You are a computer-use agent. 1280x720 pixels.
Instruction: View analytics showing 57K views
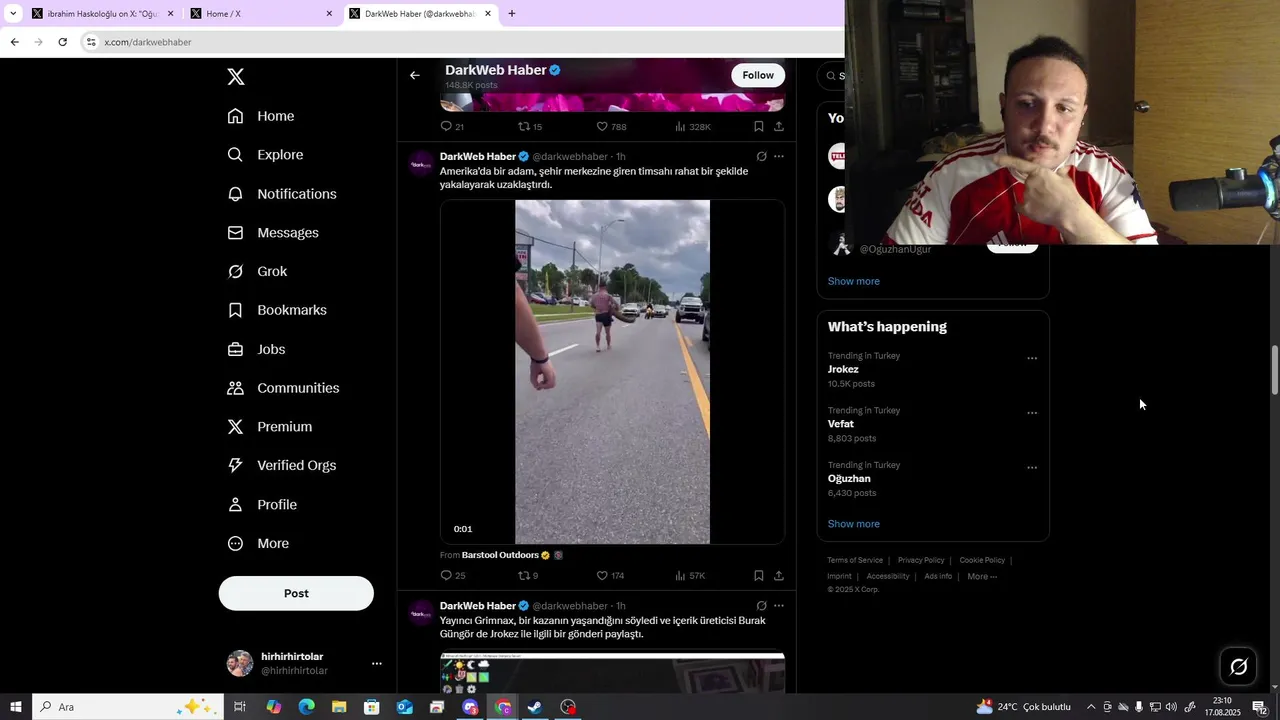[690, 575]
